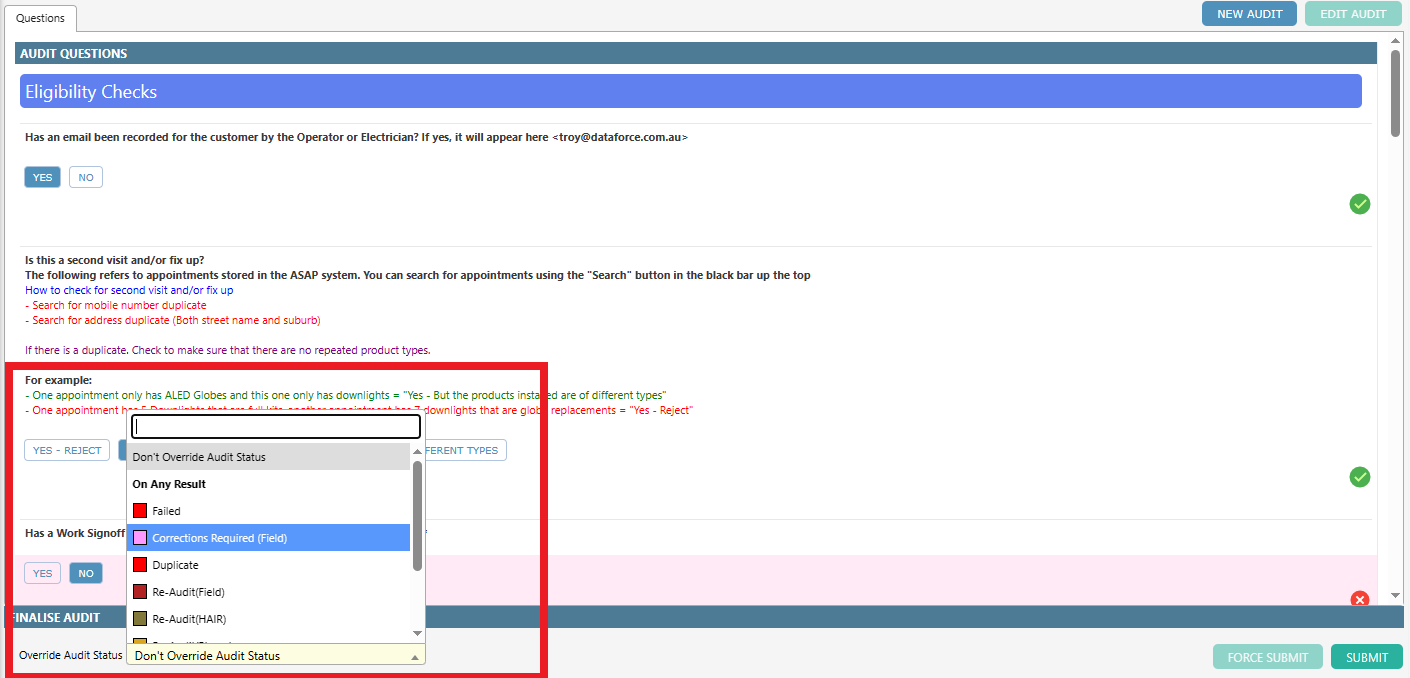Select NO for email recorded question
Image resolution: width=1410 pixels, height=678 pixels.
point(86,177)
